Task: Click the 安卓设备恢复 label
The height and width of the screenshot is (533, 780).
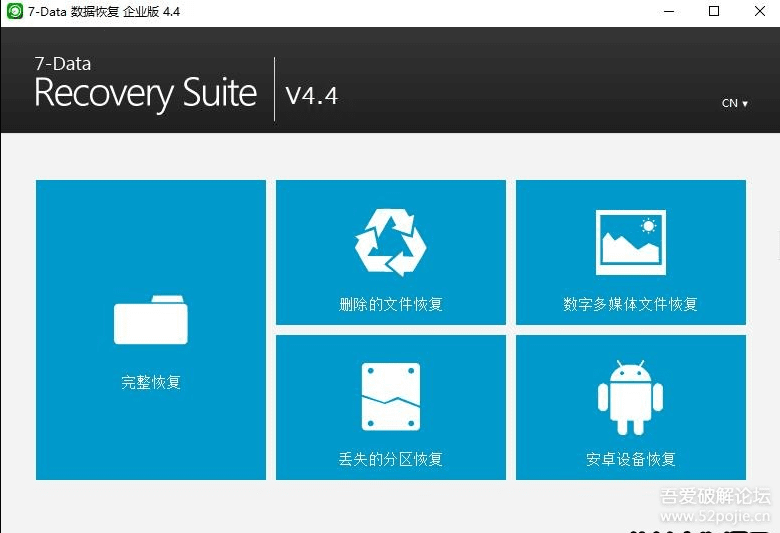Action: click(x=630, y=459)
